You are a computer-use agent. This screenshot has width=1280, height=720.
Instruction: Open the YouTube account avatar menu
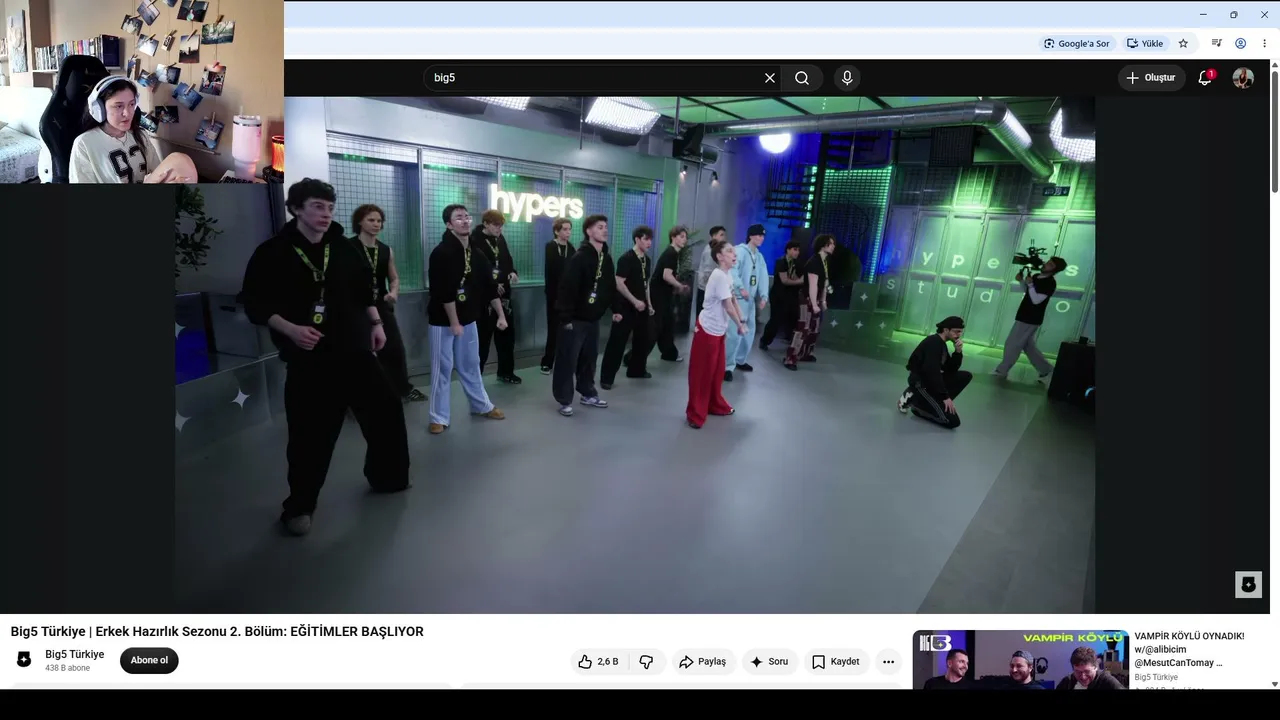tap(1243, 78)
